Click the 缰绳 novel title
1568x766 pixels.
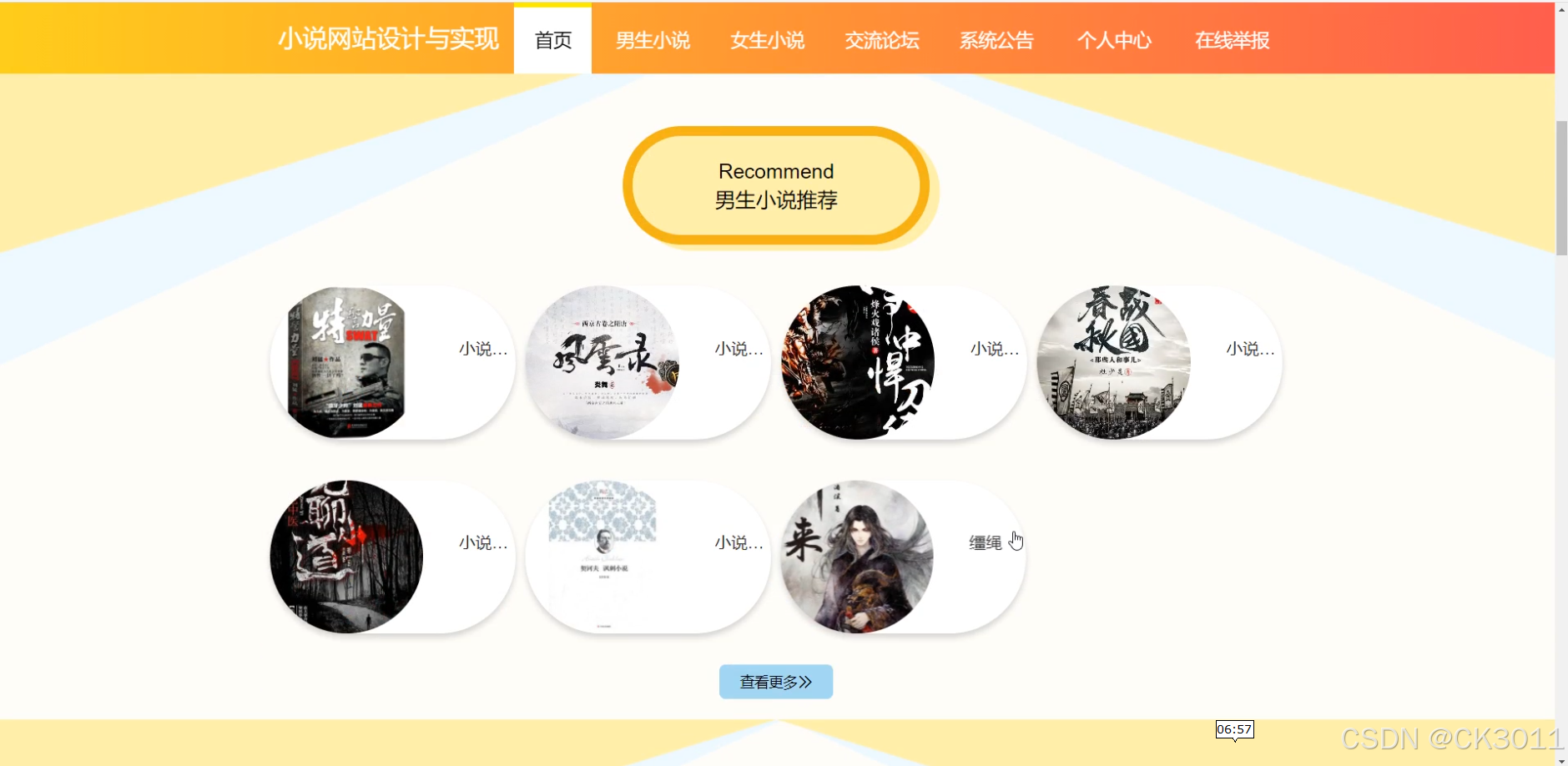[985, 543]
